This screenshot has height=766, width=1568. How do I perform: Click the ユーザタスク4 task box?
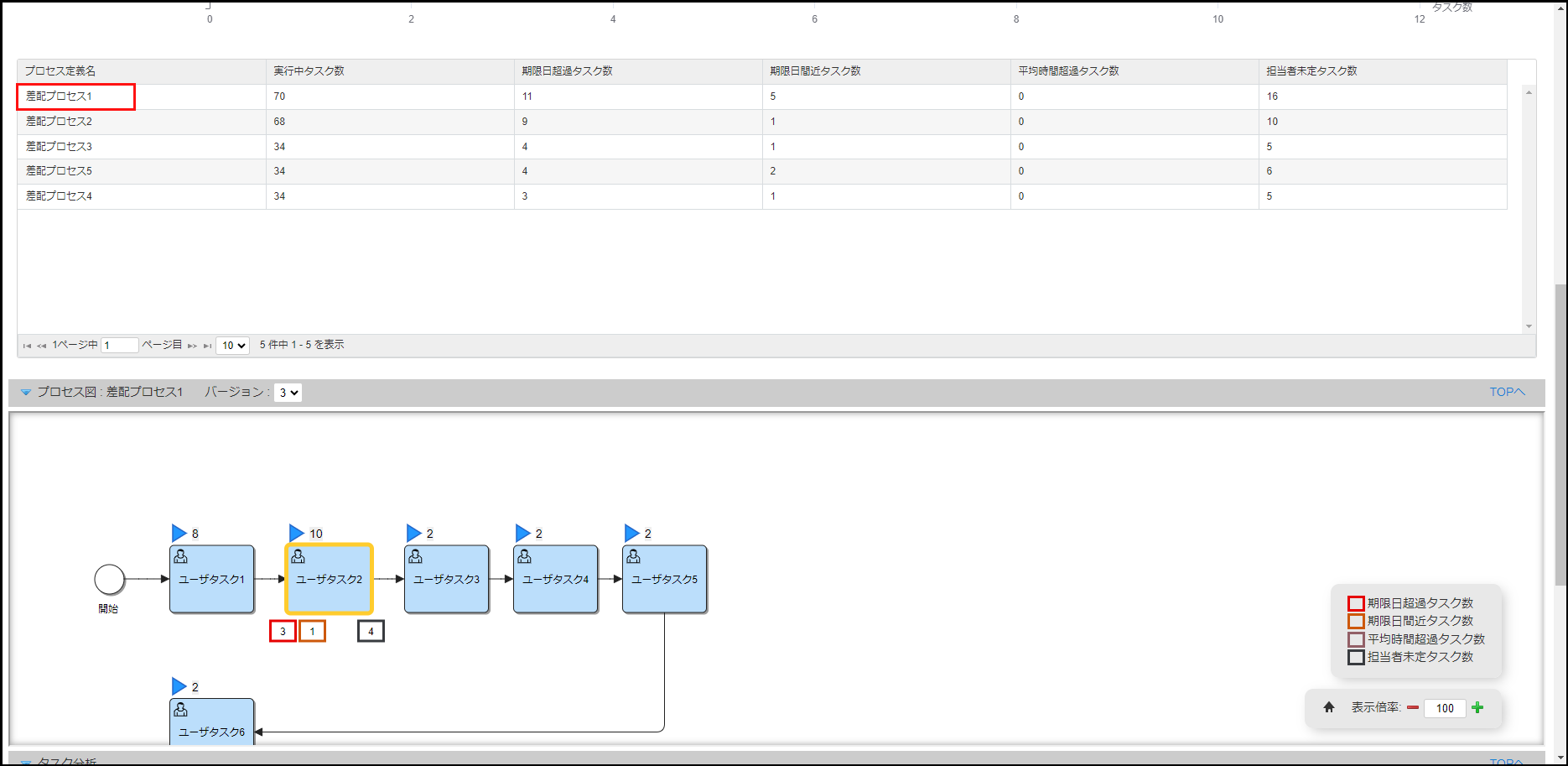point(556,579)
